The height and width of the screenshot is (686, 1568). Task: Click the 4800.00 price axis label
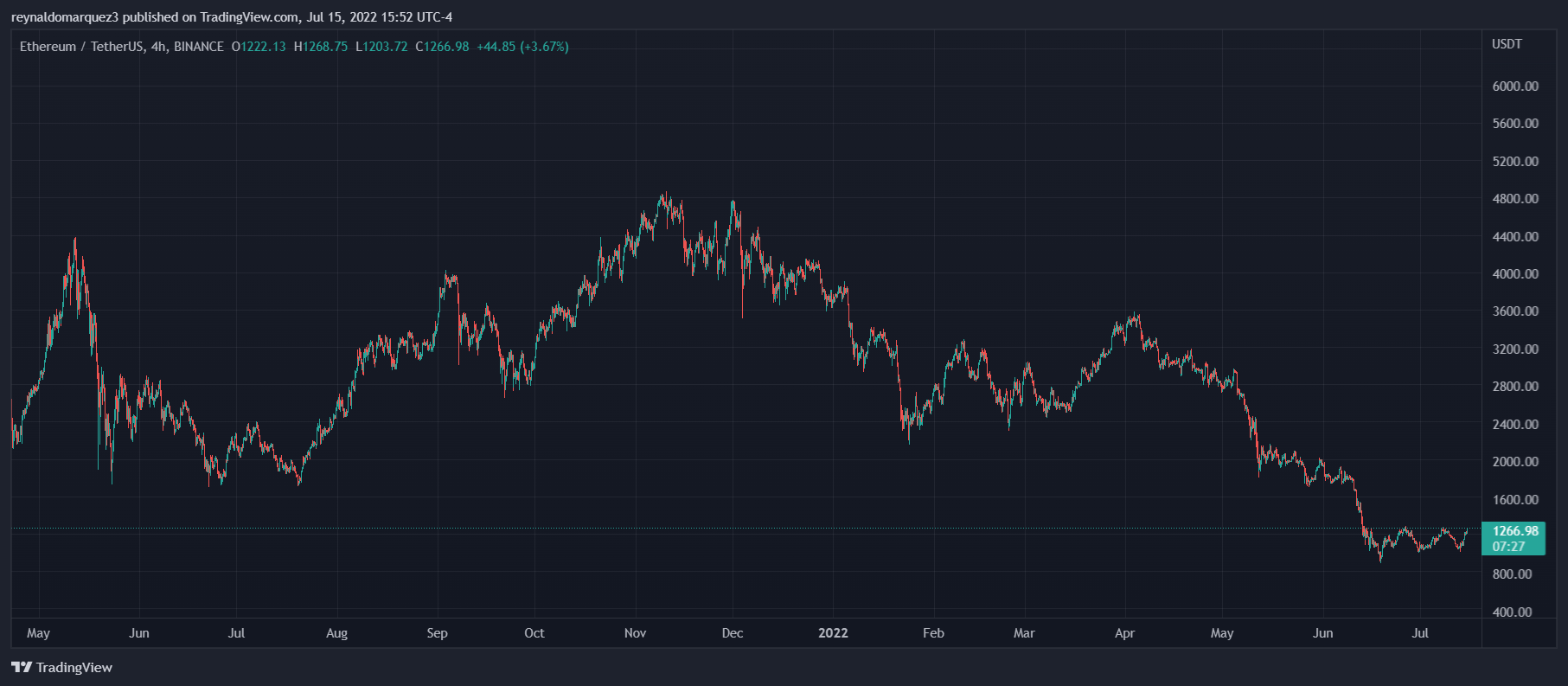click(1515, 199)
